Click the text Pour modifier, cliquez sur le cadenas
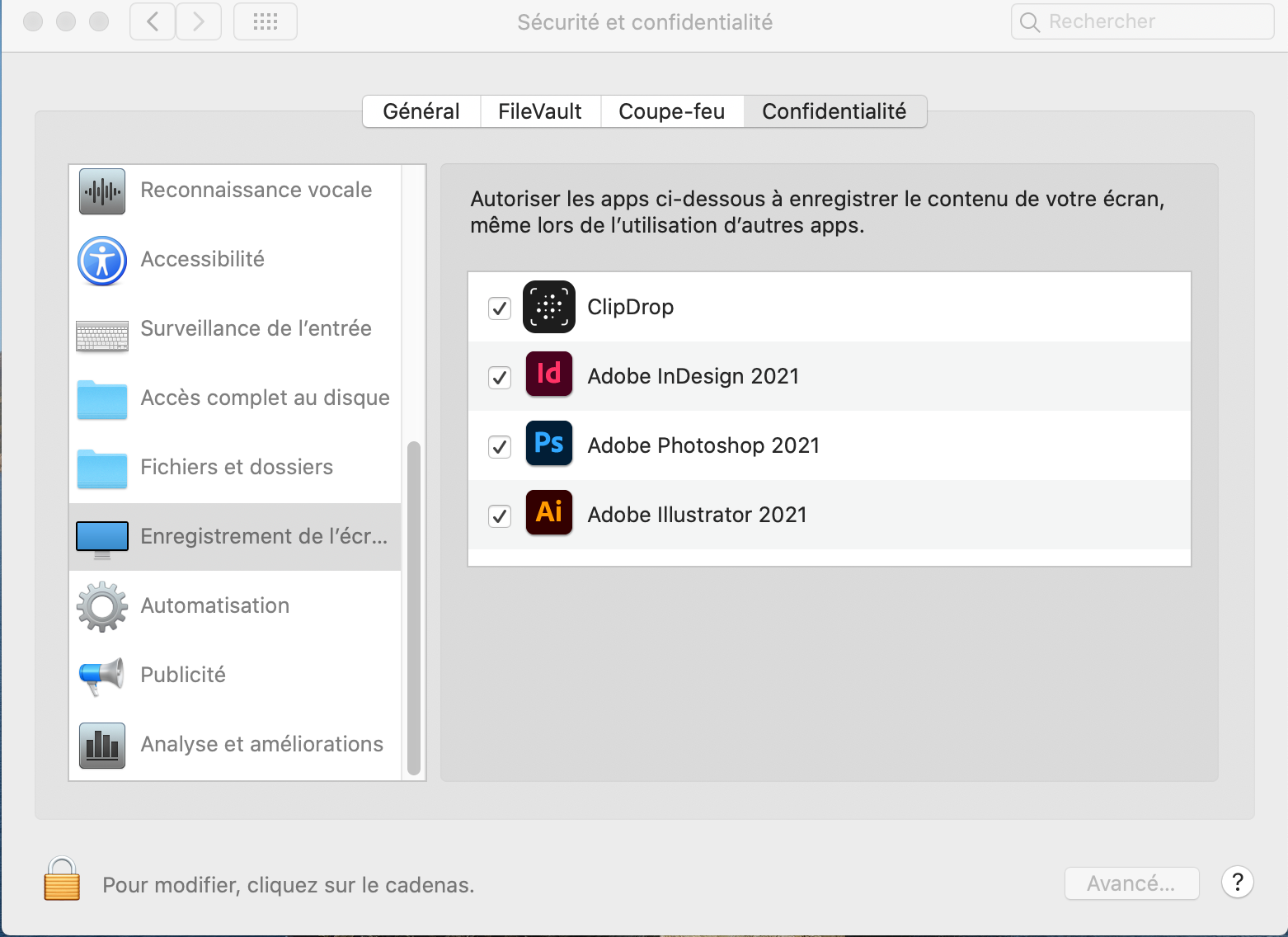The height and width of the screenshot is (937, 1288). (289, 885)
